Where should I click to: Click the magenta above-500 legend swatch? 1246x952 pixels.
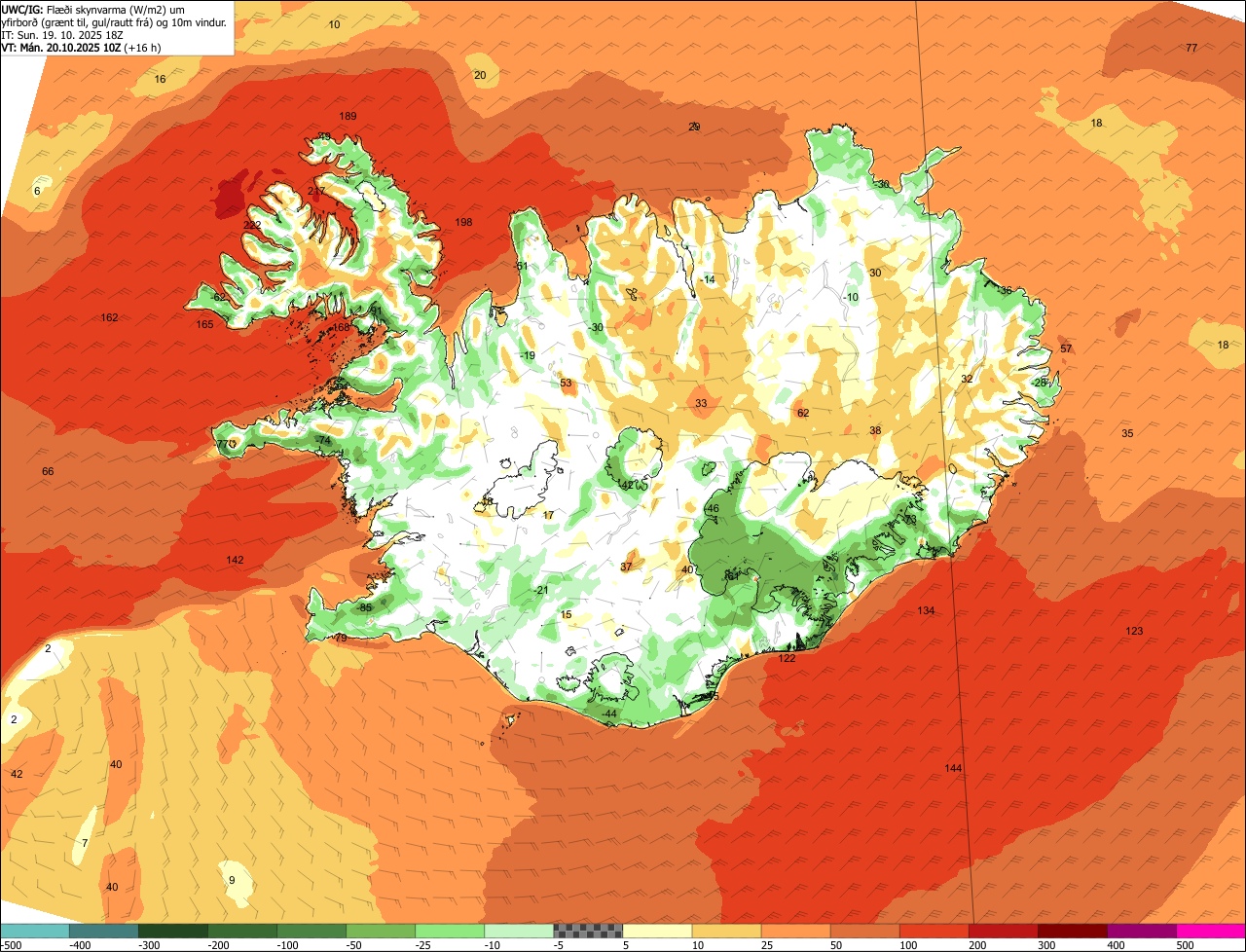(x=1211, y=931)
